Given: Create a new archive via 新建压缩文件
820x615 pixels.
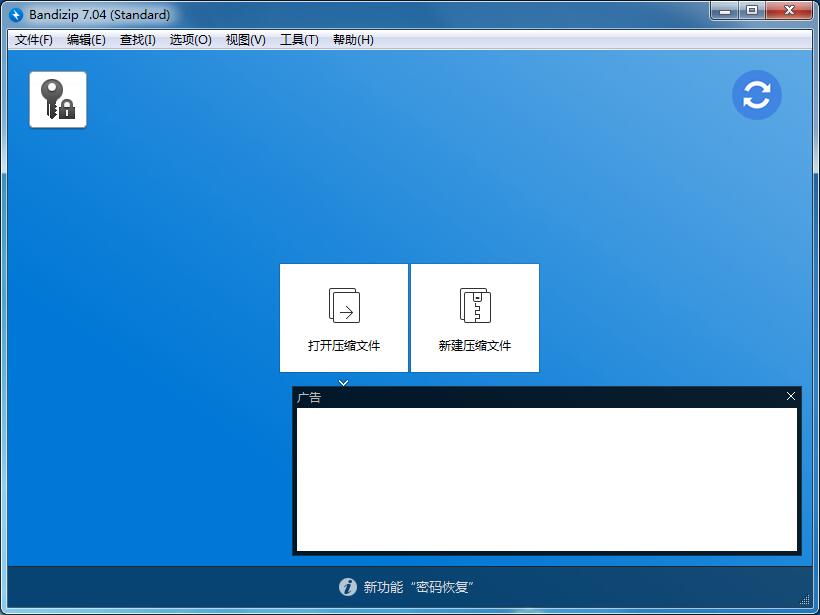Looking at the screenshot, I should point(475,317).
